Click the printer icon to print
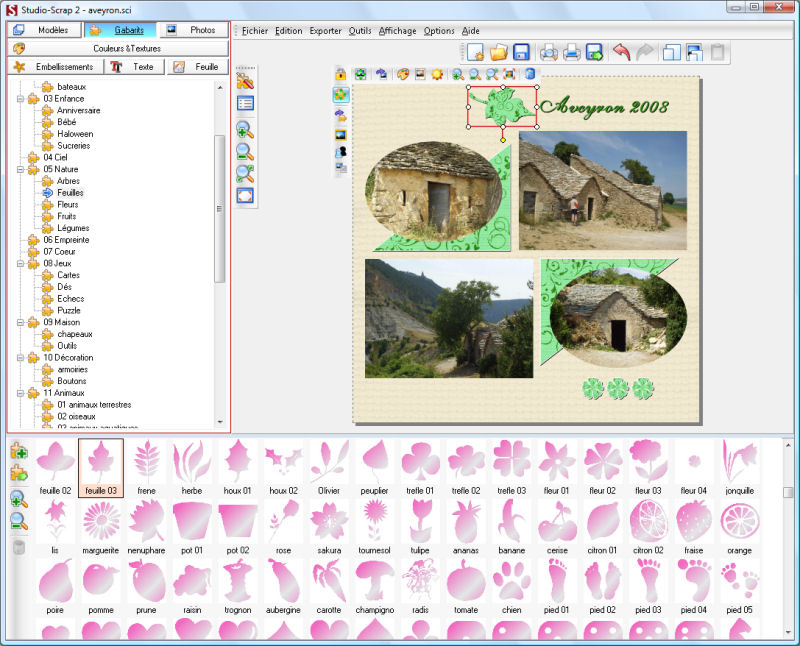This screenshot has width=800, height=646. click(571, 52)
